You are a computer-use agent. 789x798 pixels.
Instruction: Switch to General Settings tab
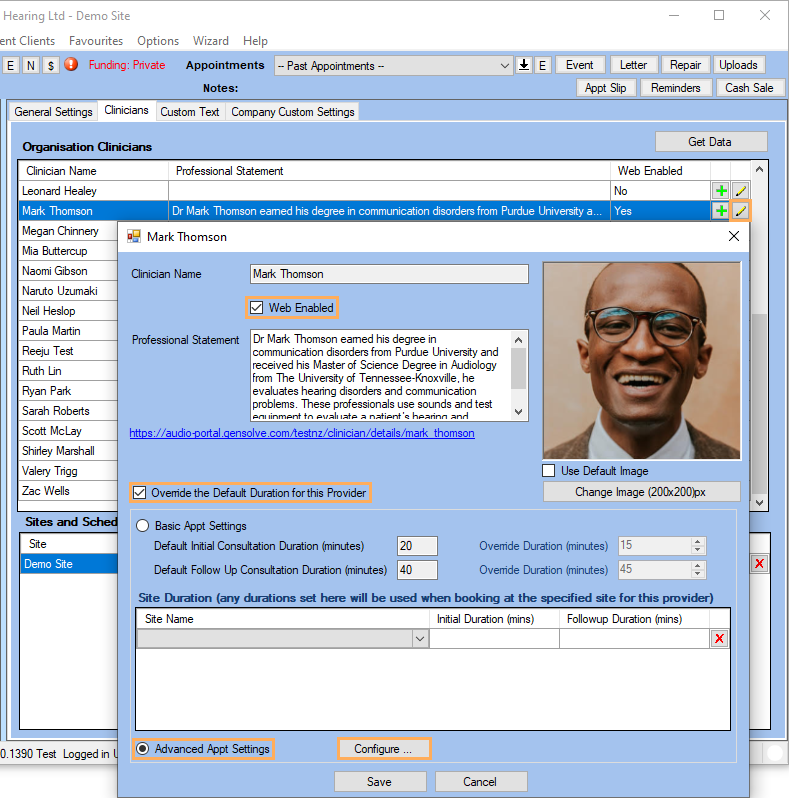click(x=53, y=112)
